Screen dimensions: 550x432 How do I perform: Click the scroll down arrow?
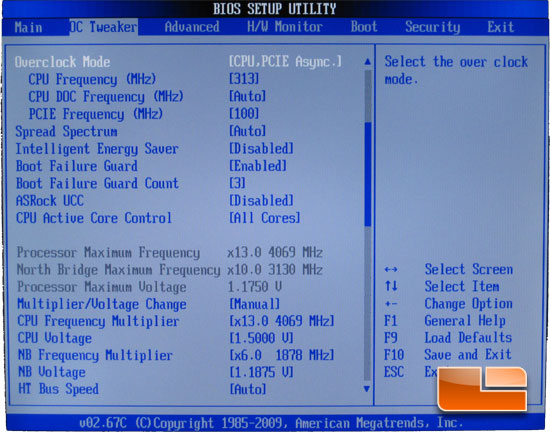367,389
